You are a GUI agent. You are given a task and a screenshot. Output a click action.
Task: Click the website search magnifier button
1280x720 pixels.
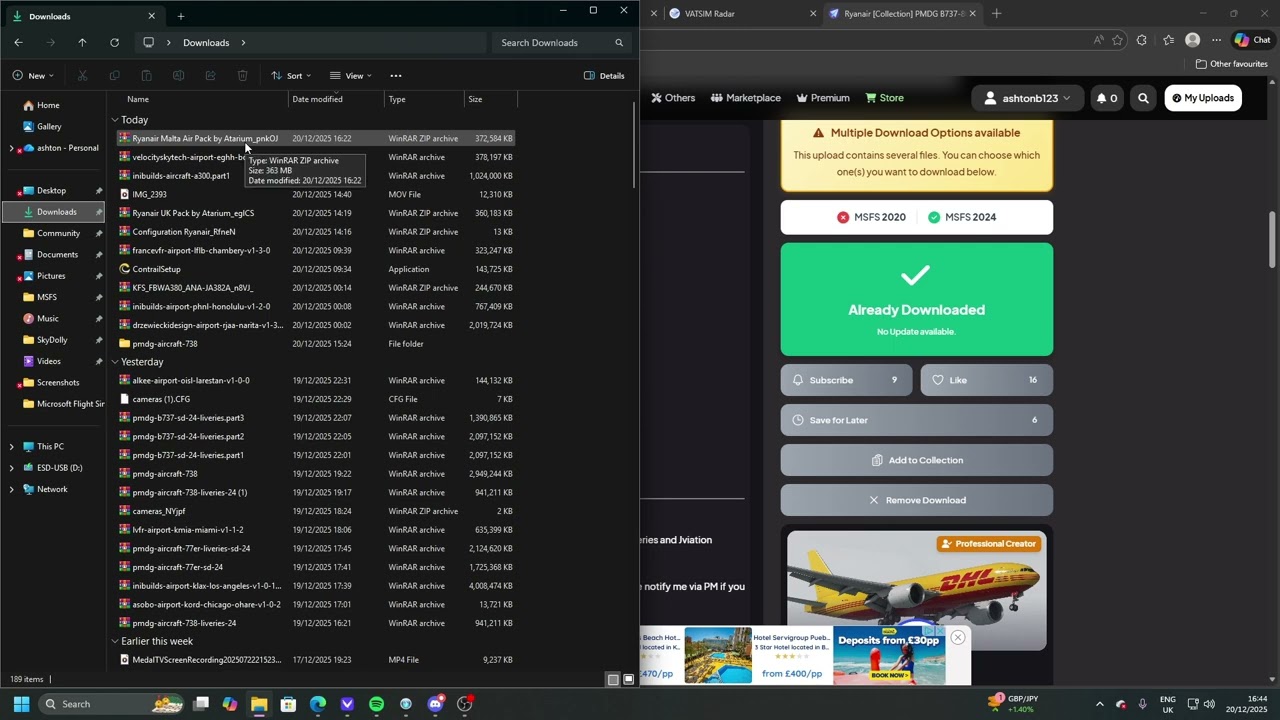pyautogui.click(x=1143, y=98)
